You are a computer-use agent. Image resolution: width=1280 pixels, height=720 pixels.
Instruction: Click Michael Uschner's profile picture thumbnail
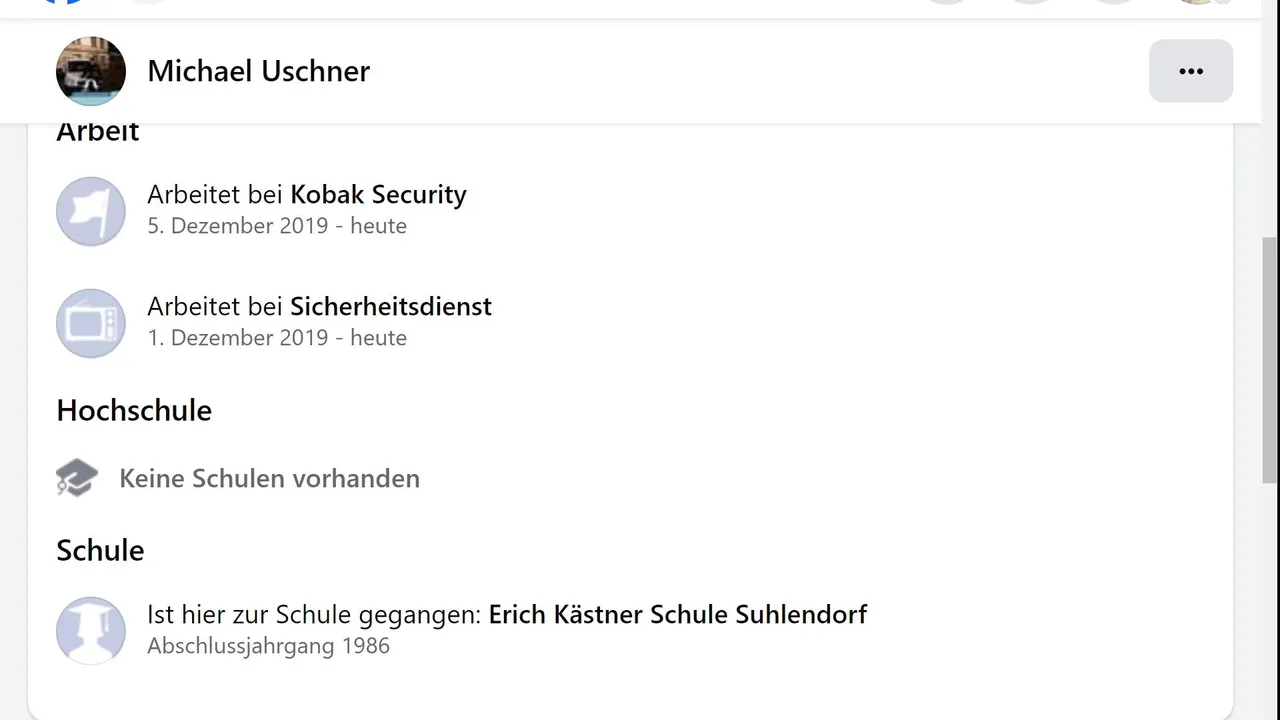(x=91, y=71)
